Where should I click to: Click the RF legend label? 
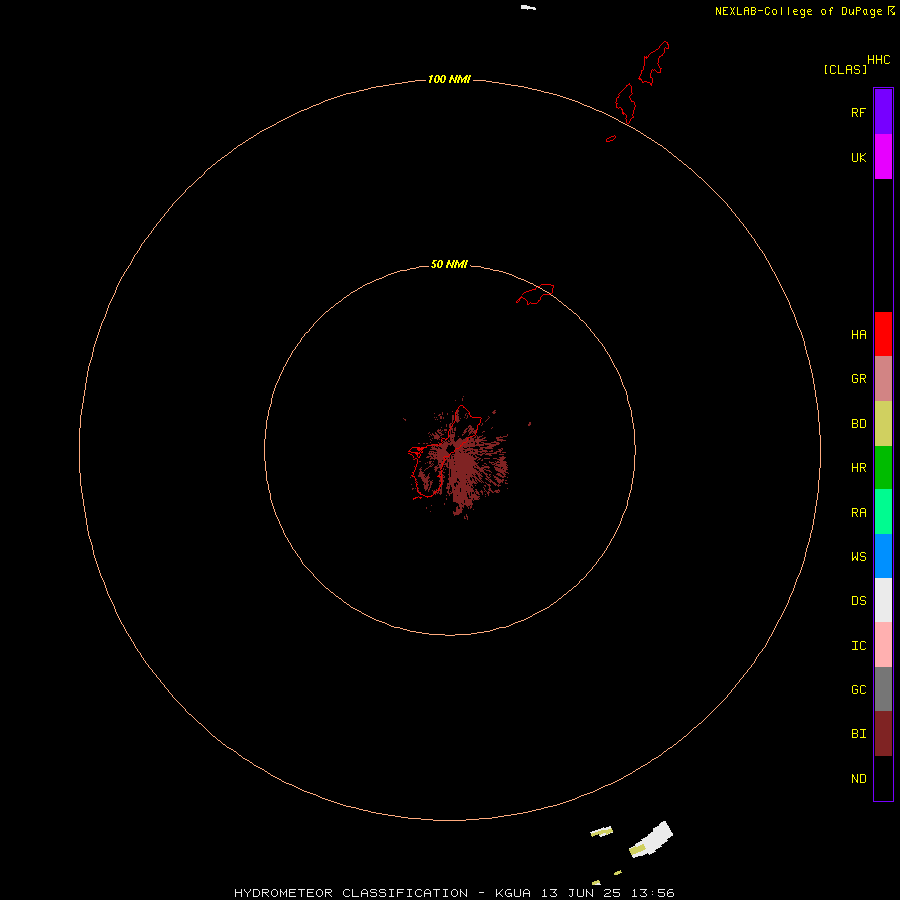point(858,112)
